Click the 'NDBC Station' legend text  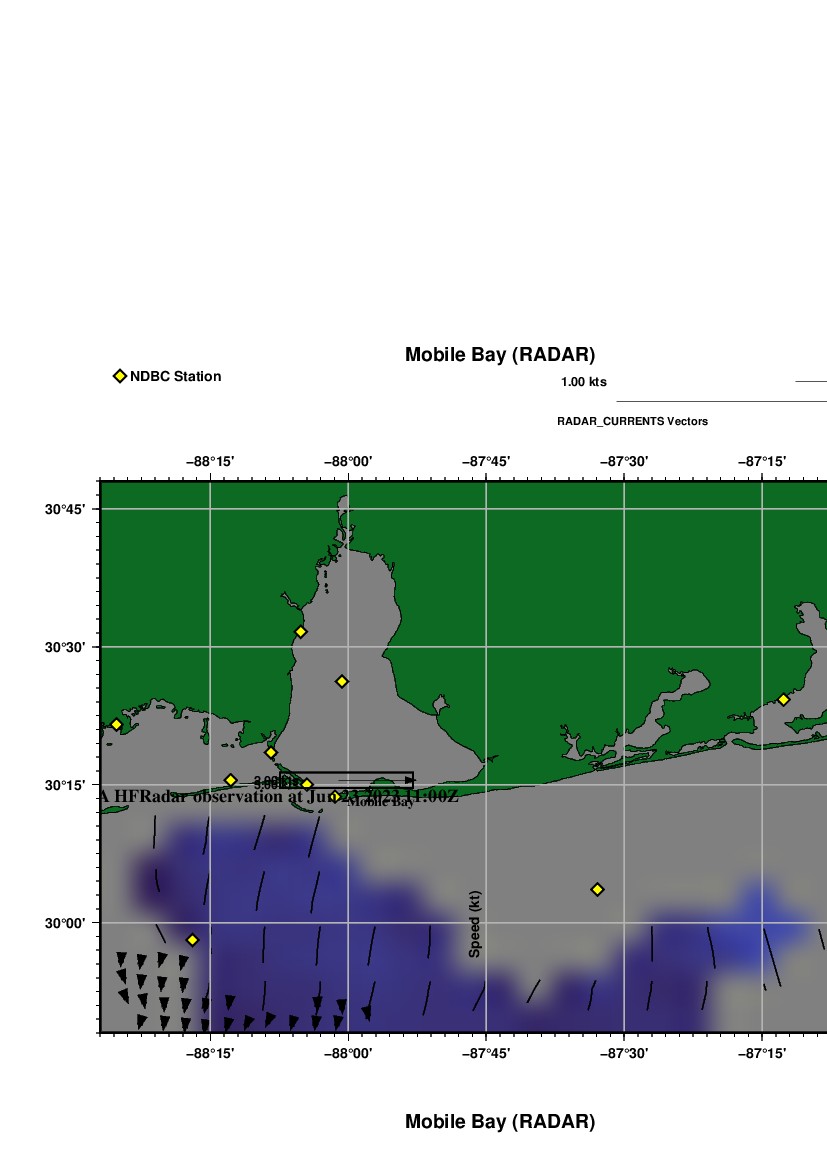click(175, 377)
